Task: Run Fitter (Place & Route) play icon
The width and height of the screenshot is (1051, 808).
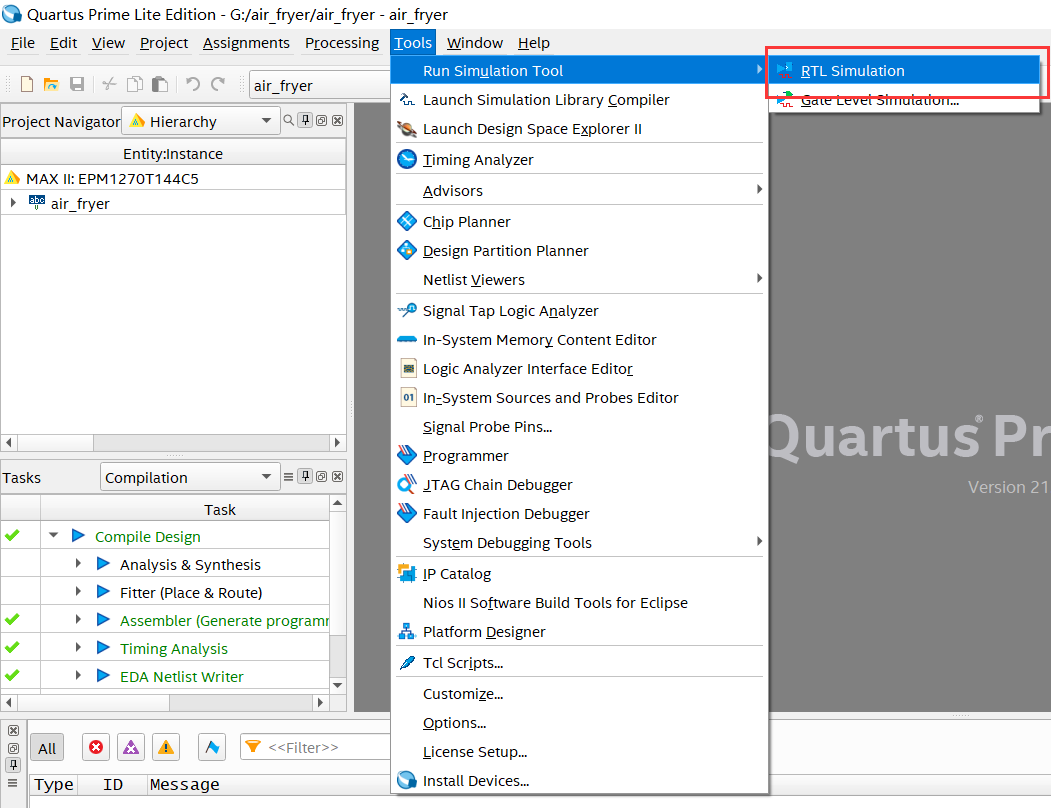Action: (103, 592)
